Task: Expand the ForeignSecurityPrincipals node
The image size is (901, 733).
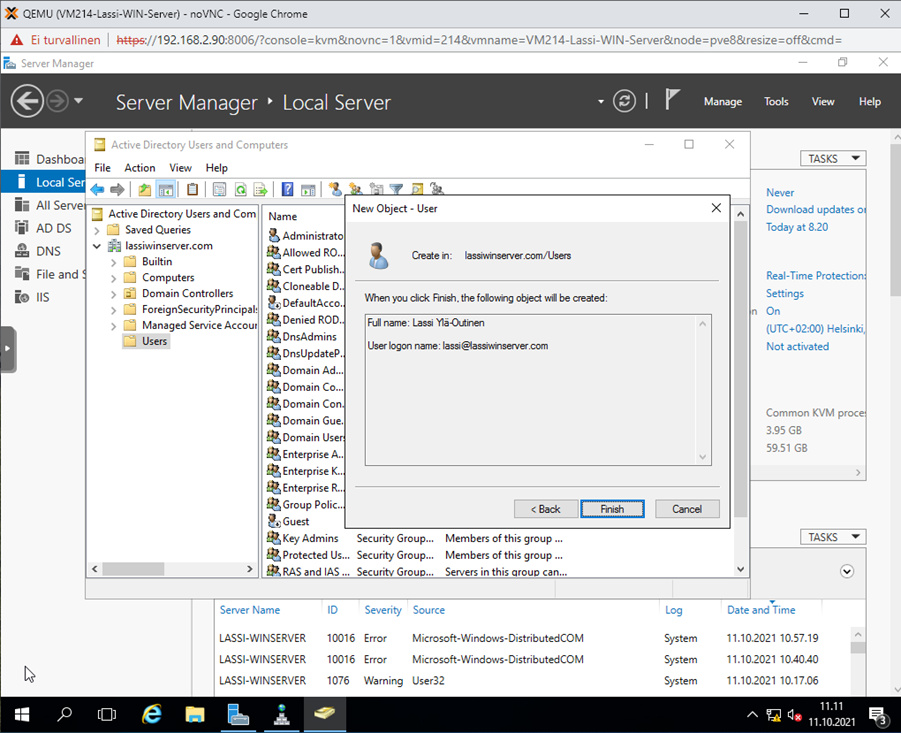Action: (x=113, y=310)
